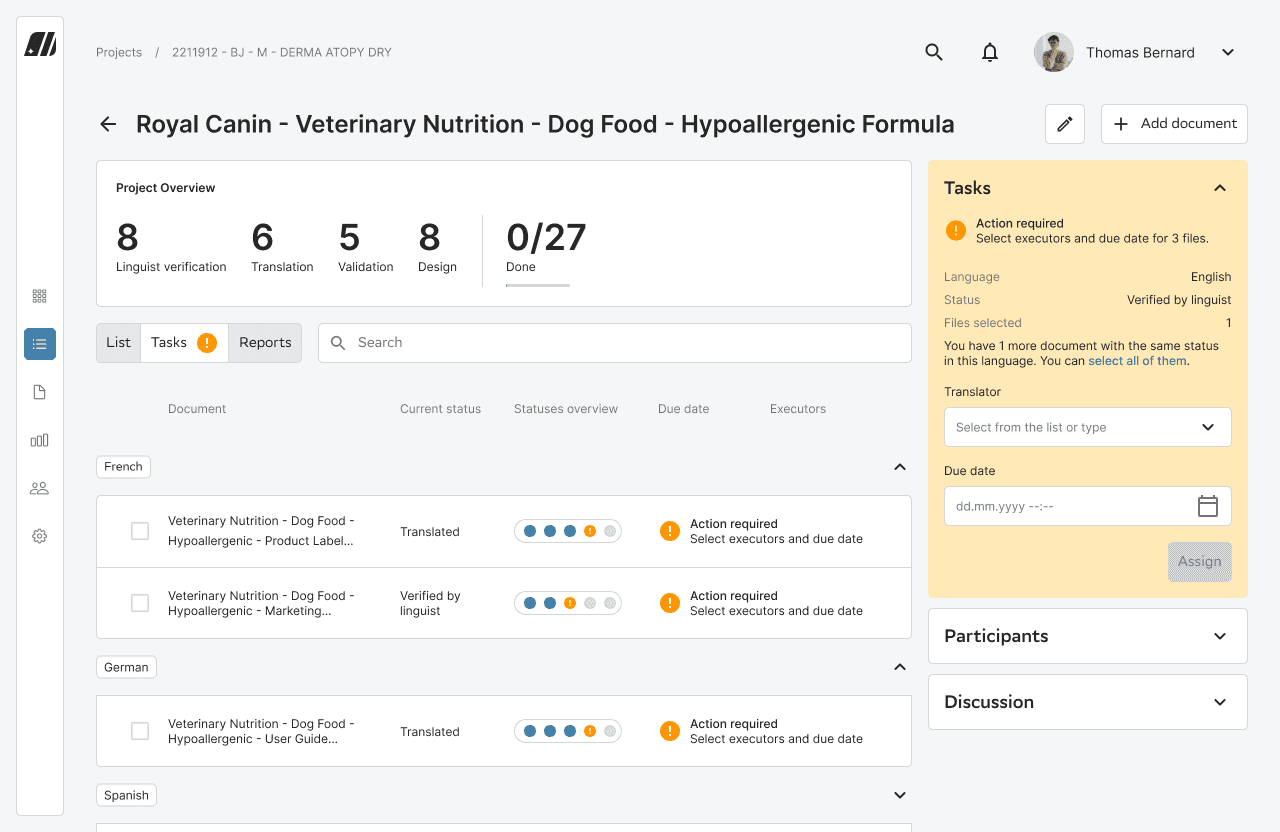Click the search magnifier in header

[x=934, y=52]
